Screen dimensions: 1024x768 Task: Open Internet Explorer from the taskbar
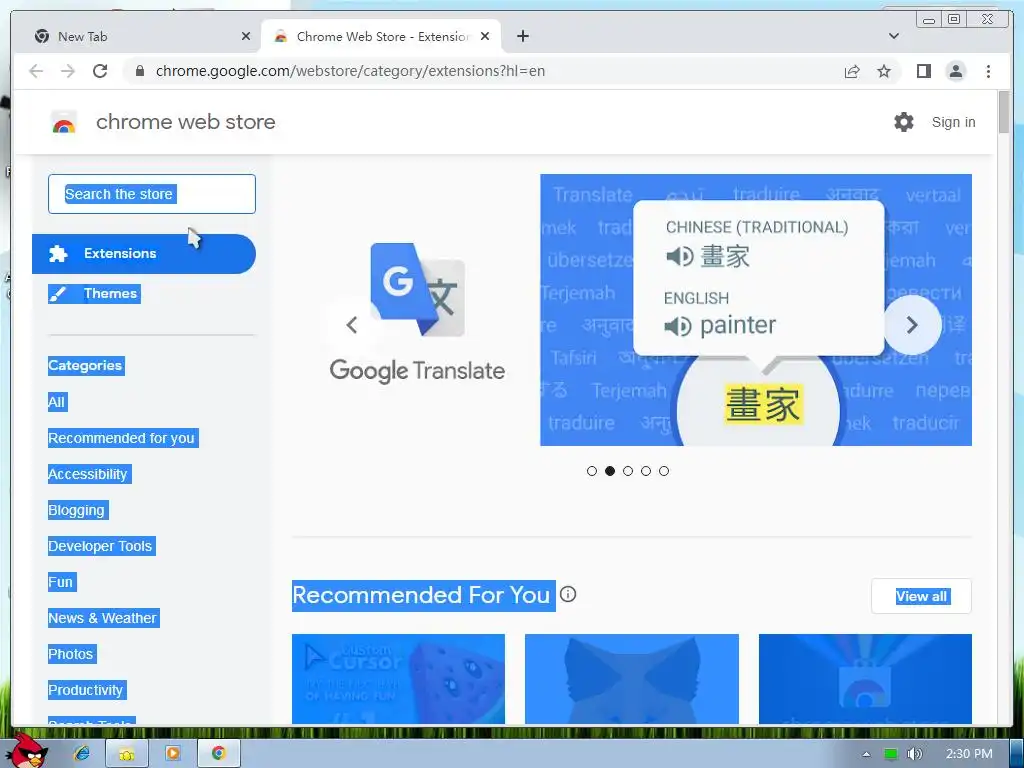[x=82, y=754]
